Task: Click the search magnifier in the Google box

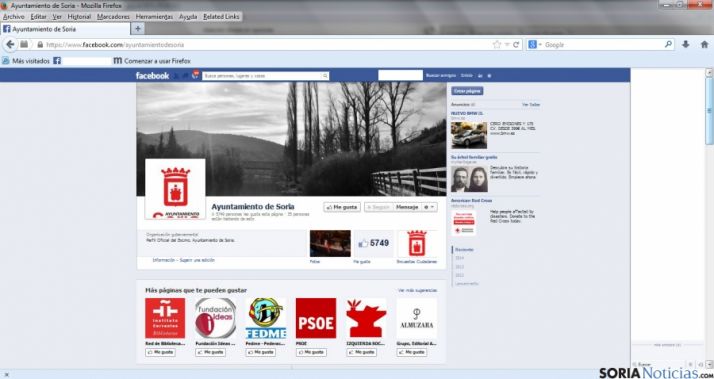Action: (668, 44)
